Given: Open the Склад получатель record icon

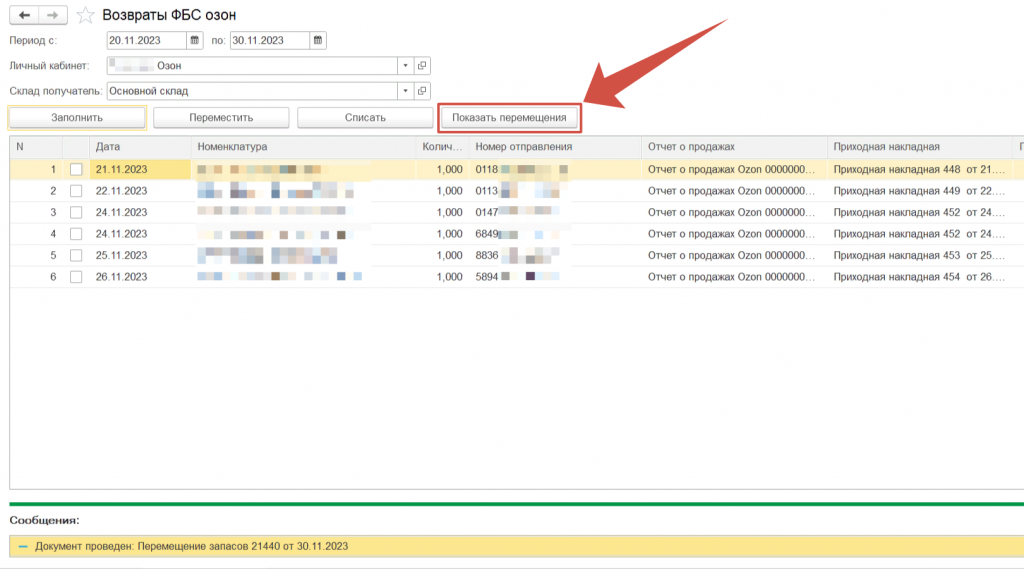Looking at the screenshot, I should pos(422,91).
